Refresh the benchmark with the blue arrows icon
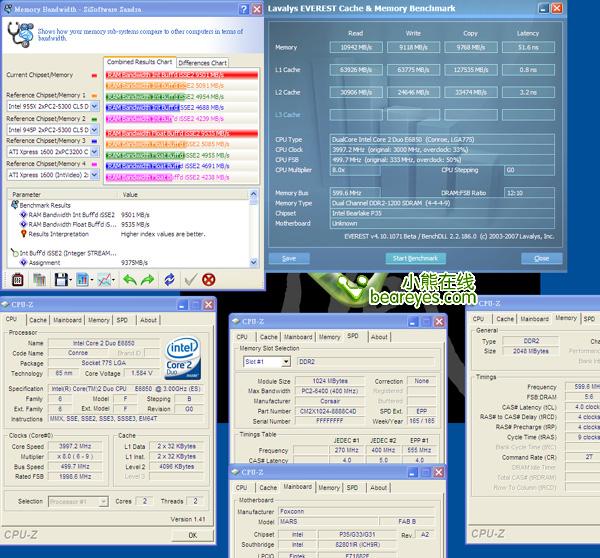This screenshot has width=600, height=558. pos(170,280)
